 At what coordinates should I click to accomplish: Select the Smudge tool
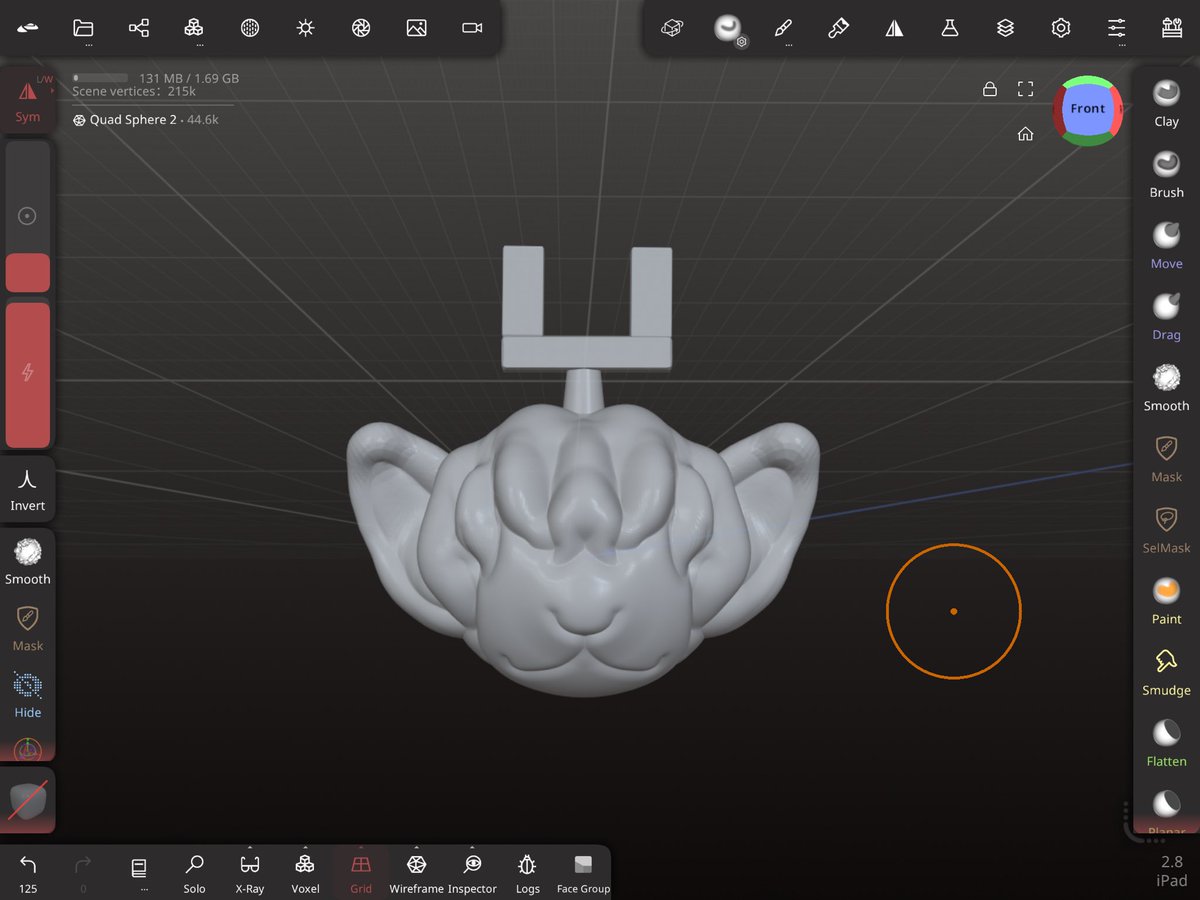1166,671
